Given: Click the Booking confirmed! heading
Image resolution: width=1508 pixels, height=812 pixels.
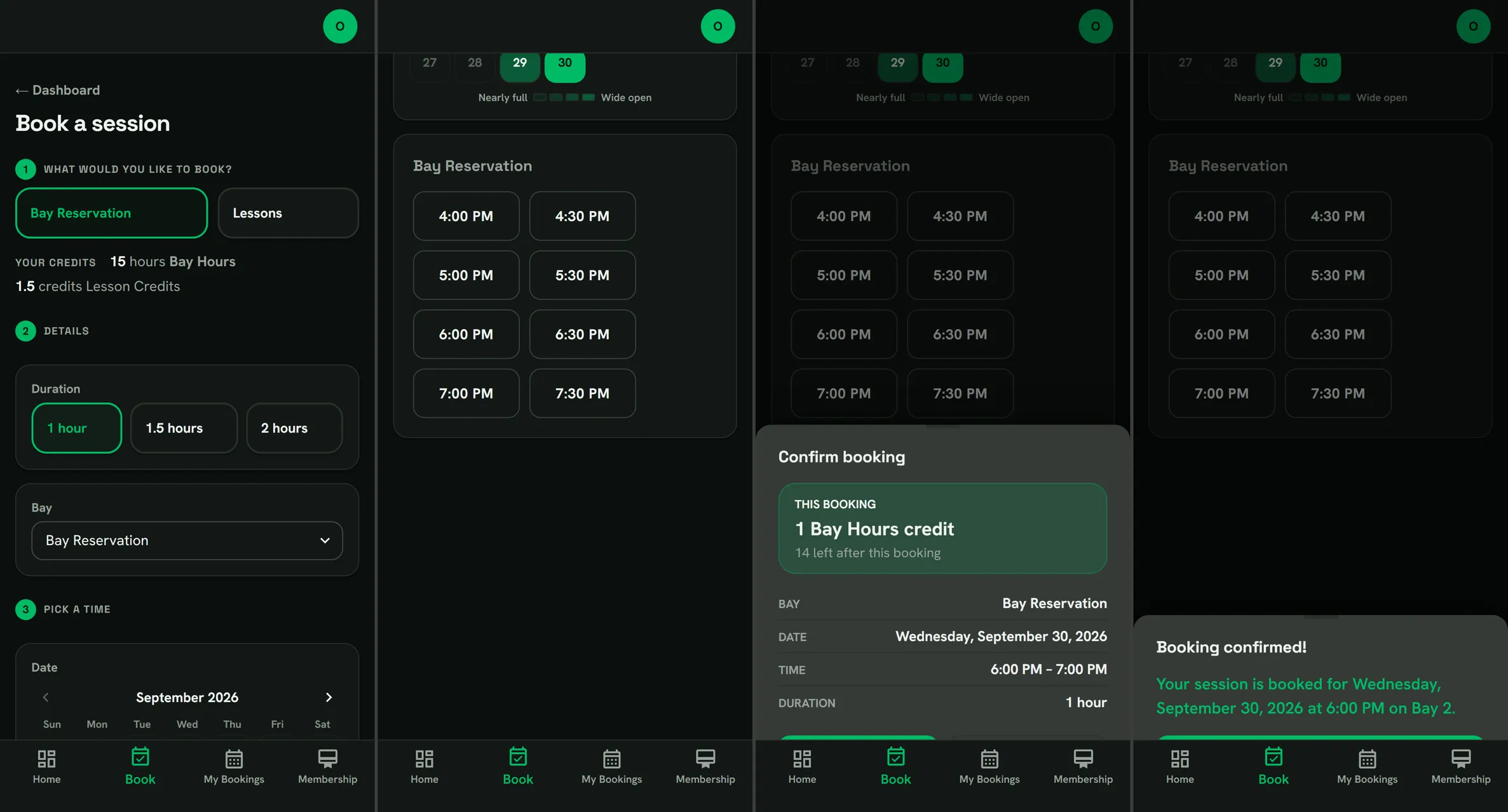Looking at the screenshot, I should (1231, 647).
